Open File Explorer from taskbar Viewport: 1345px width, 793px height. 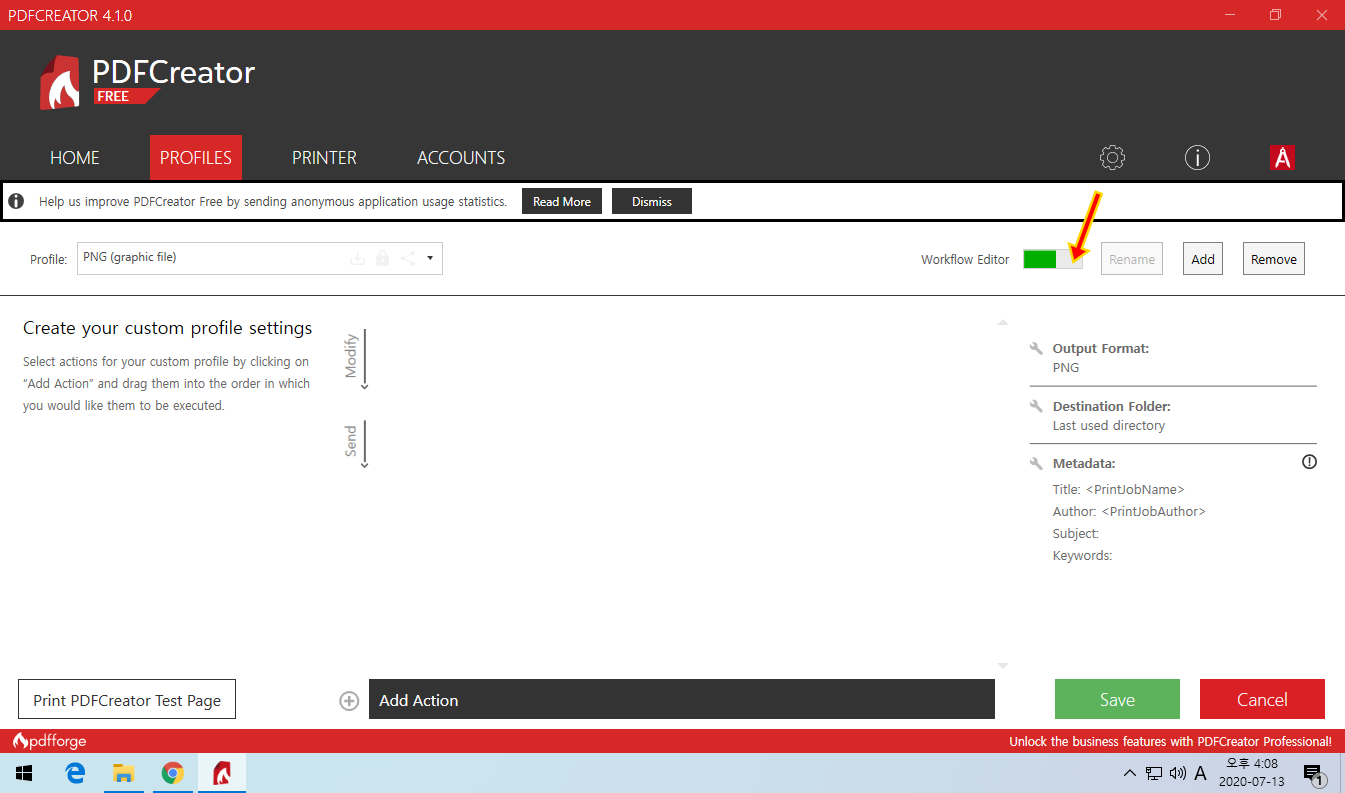pyautogui.click(x=123, y=773)
